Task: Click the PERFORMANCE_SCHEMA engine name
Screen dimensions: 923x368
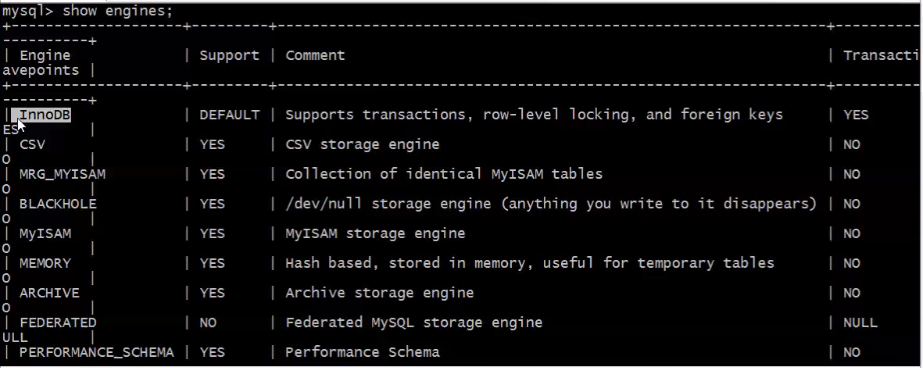Action: coord(97,352)
